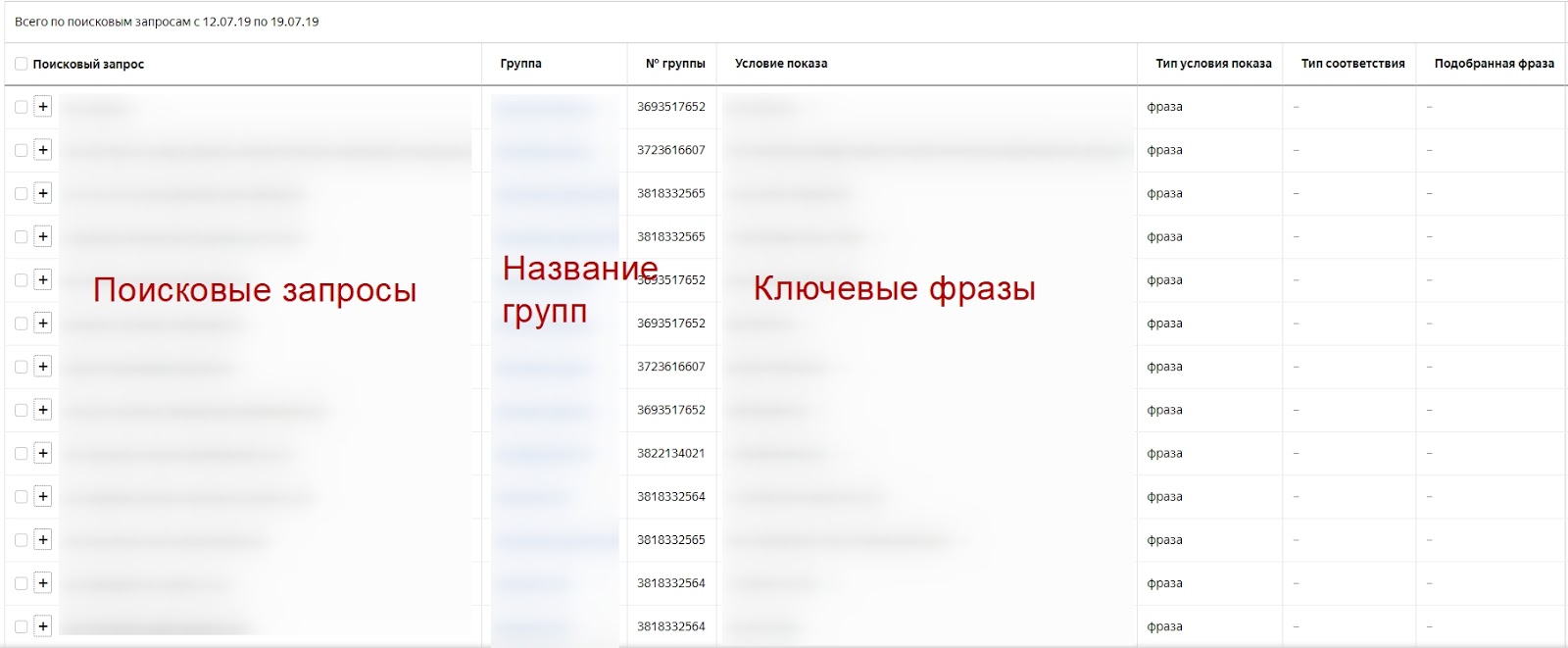Select first 3818332564 group number cell

coord(671,496)
